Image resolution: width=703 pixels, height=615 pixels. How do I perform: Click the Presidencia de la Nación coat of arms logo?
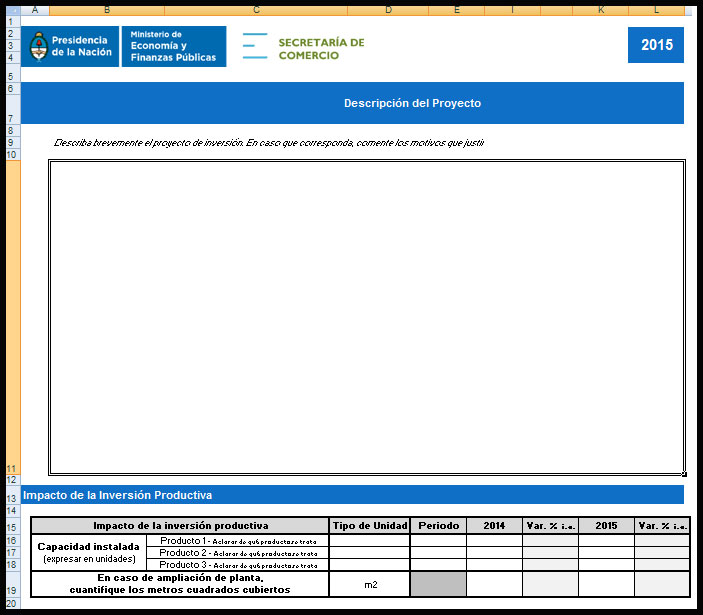click(39, 46)
